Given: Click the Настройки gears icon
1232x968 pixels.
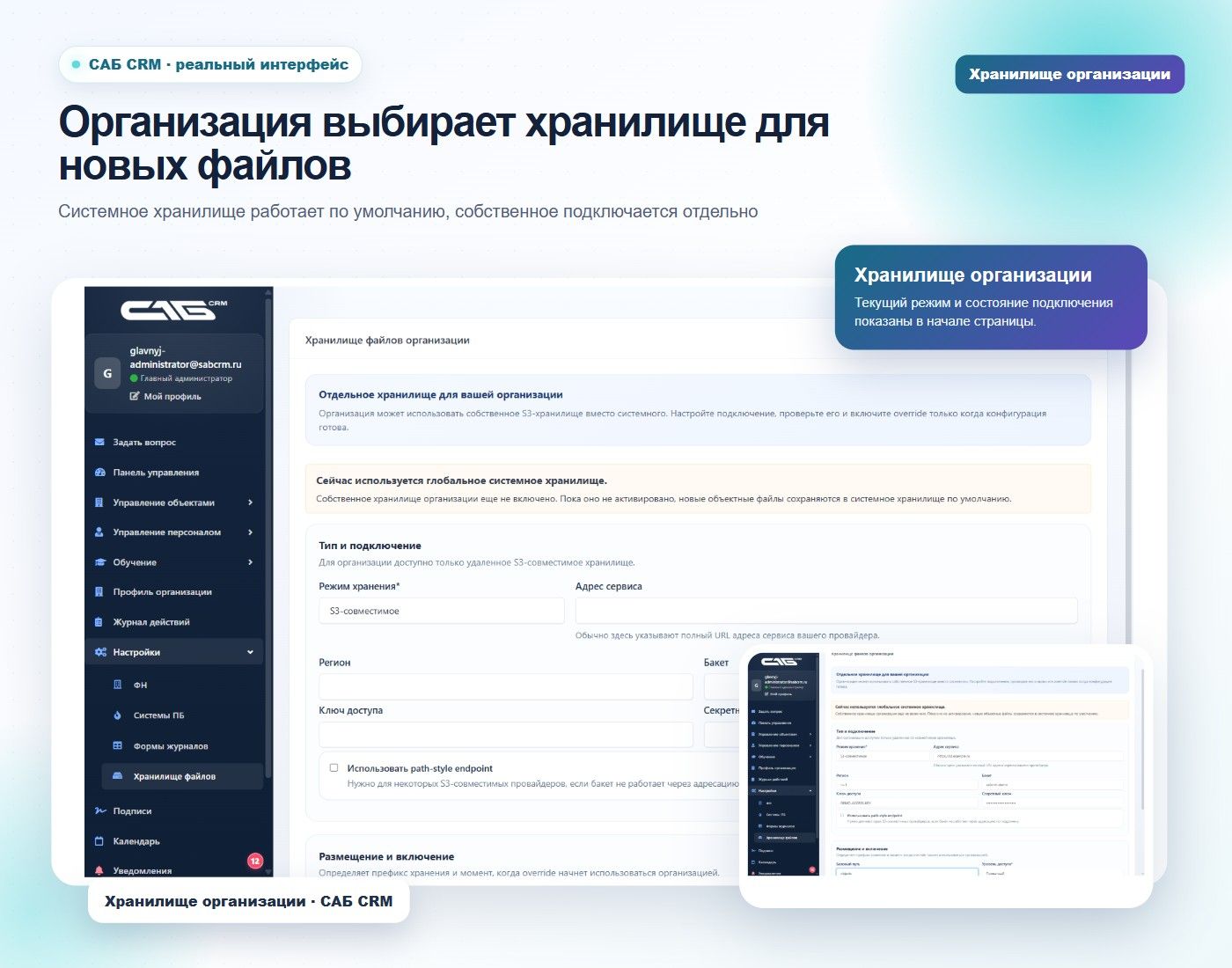Looking at the screenshot, I should pos(100,652).
